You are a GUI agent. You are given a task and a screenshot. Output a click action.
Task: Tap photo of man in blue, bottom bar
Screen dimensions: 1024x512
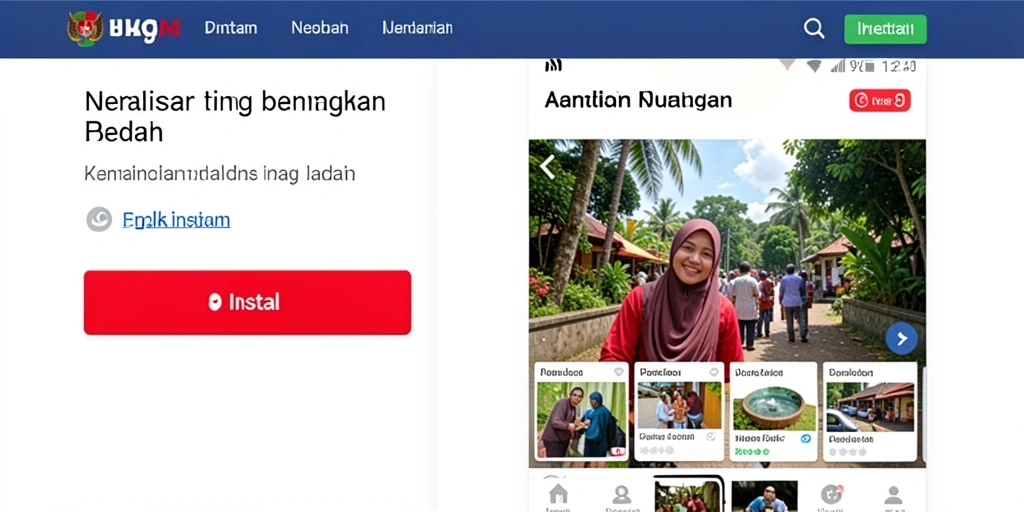tap(764, 496)
